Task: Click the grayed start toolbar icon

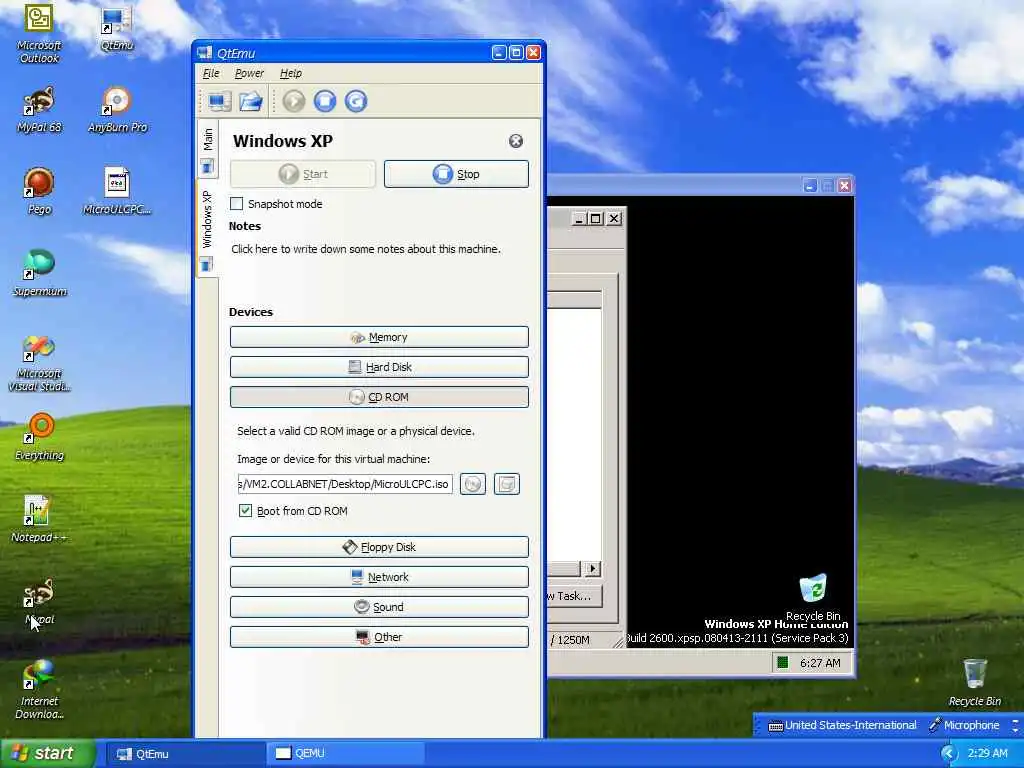Action: point(294,101)
